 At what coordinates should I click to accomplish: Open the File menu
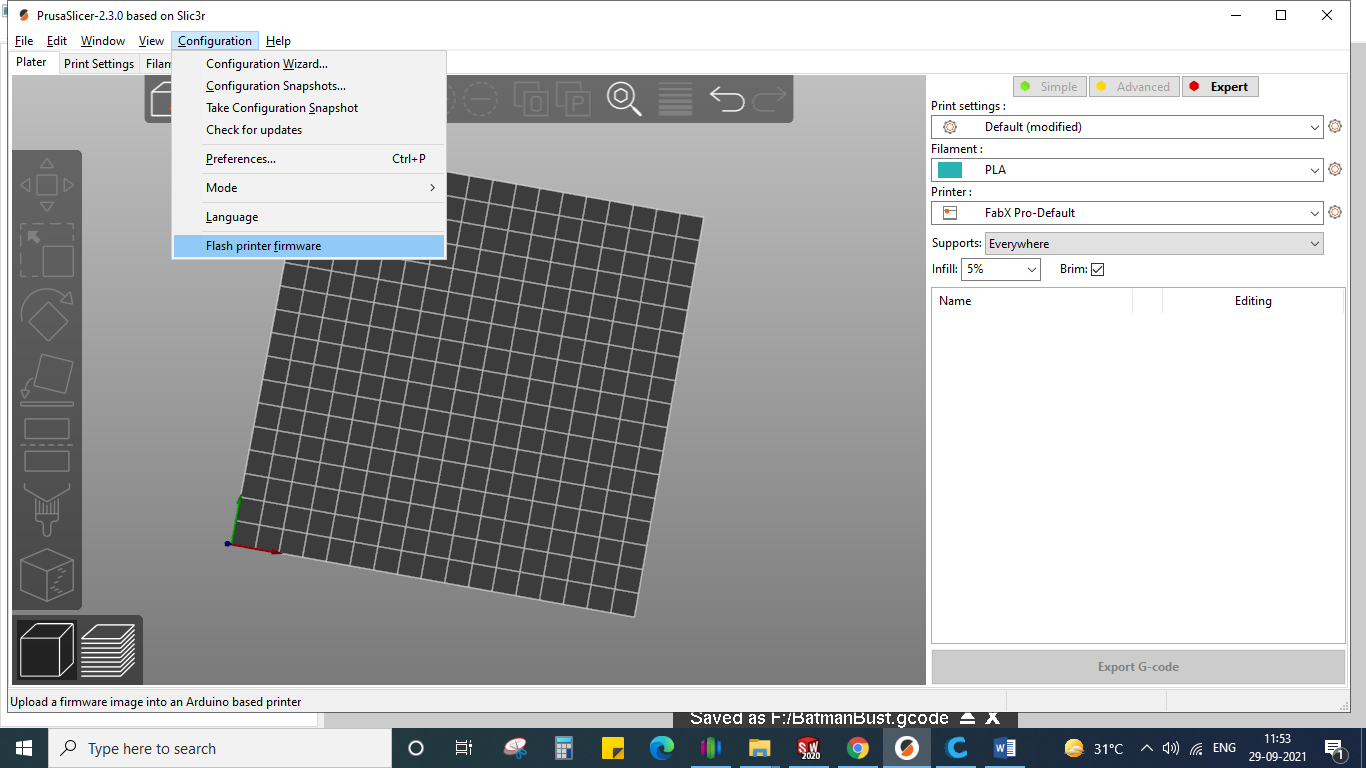24,41
